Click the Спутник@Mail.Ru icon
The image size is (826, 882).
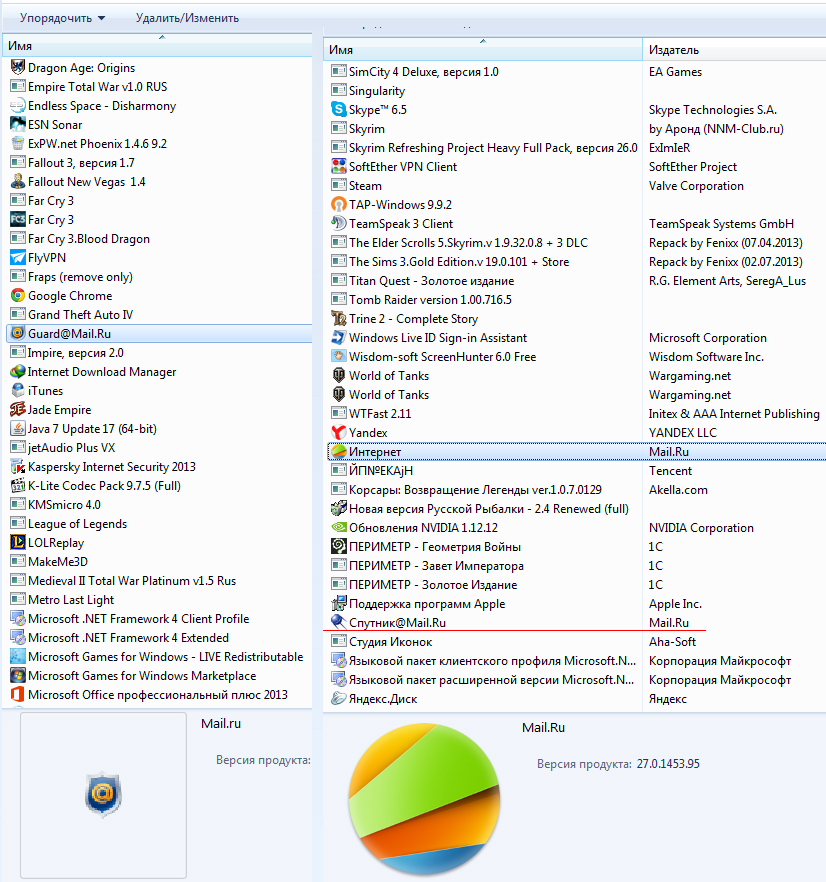[x=339, y=622]
